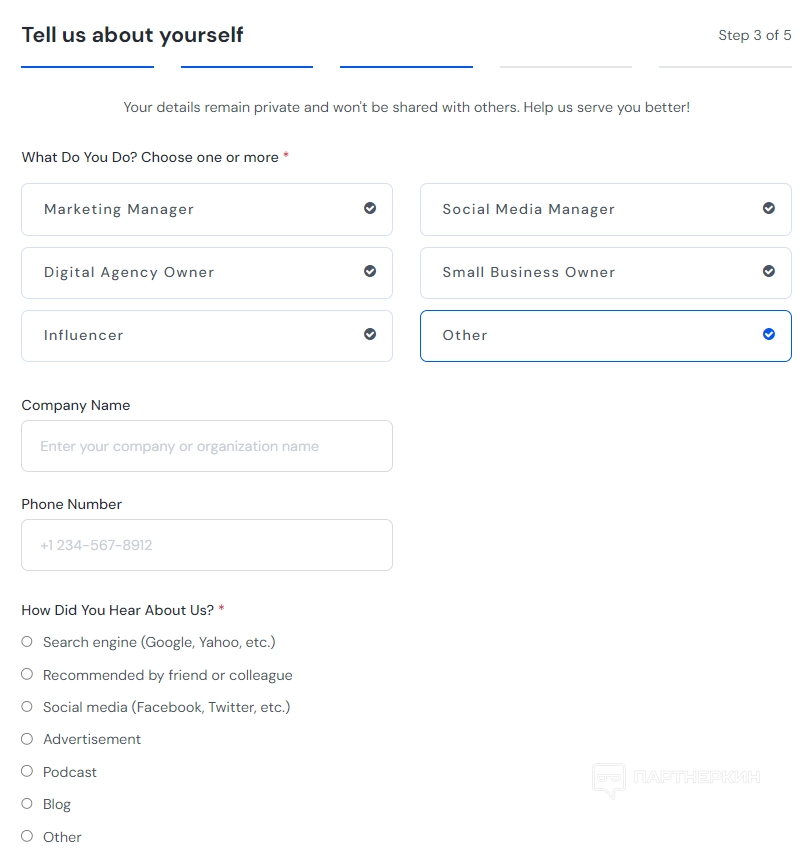
Task: Choose Recommended by friend or colleague
Action: pyautogui.click(x=27, y=675)
